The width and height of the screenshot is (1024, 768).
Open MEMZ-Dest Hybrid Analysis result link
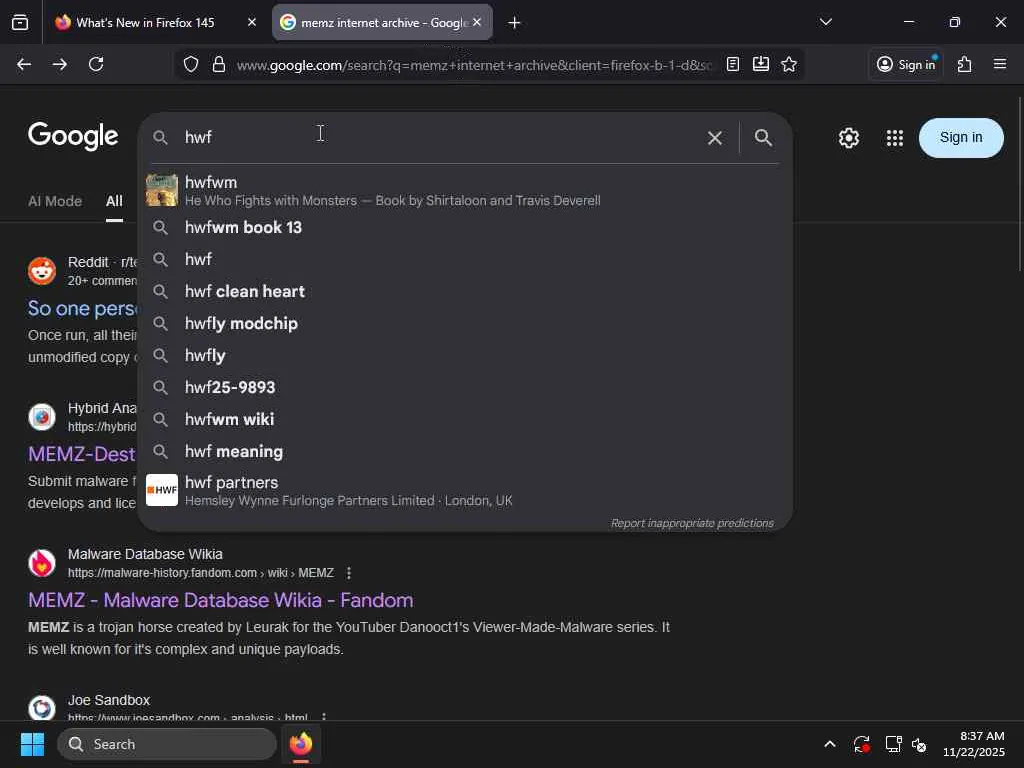pos(82,454)
